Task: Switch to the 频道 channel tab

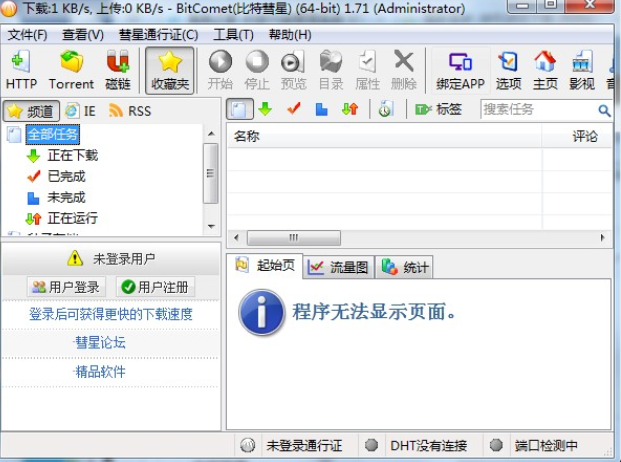Action: [31, 111]
